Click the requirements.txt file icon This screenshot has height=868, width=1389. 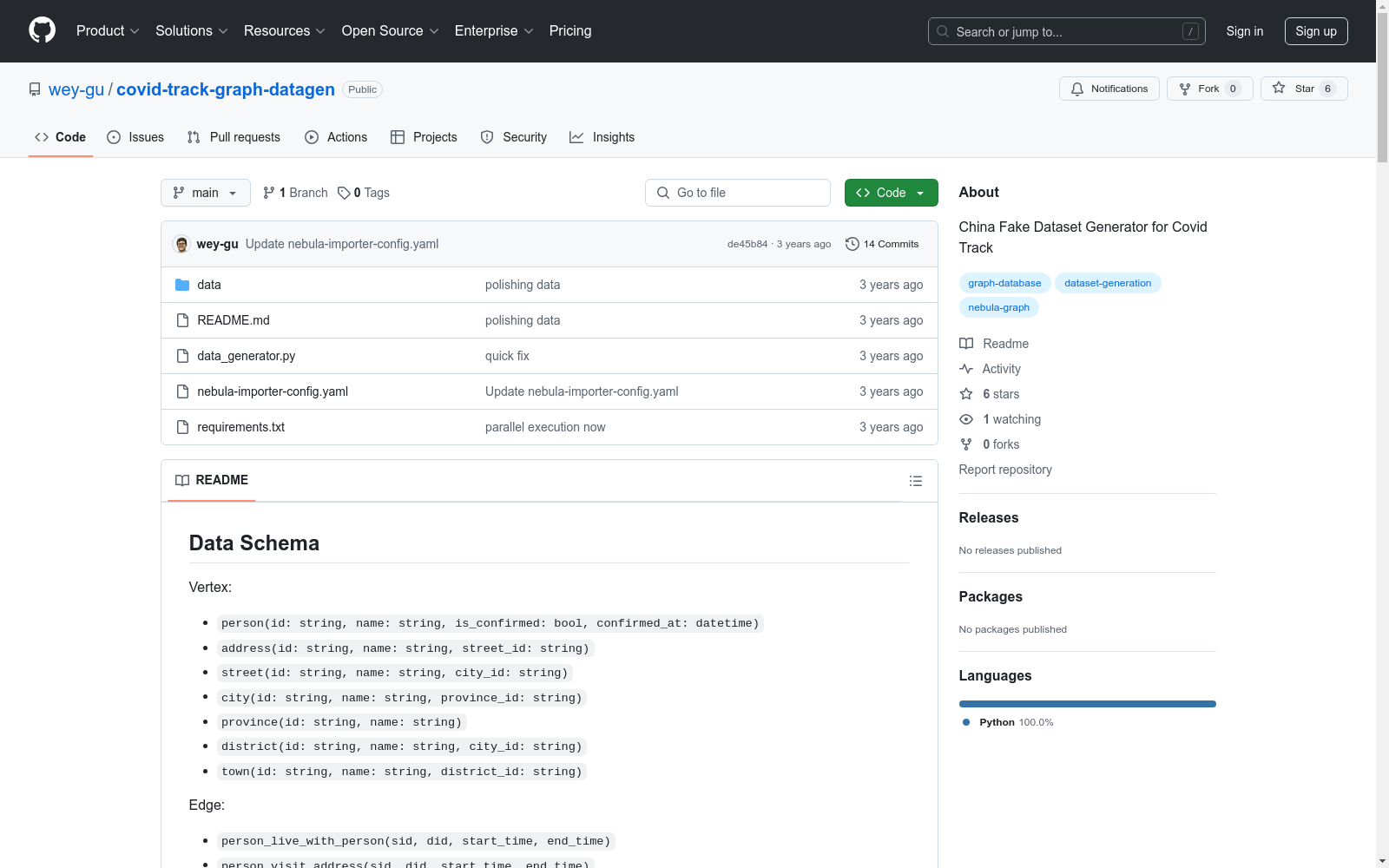(x=182, y=427)
